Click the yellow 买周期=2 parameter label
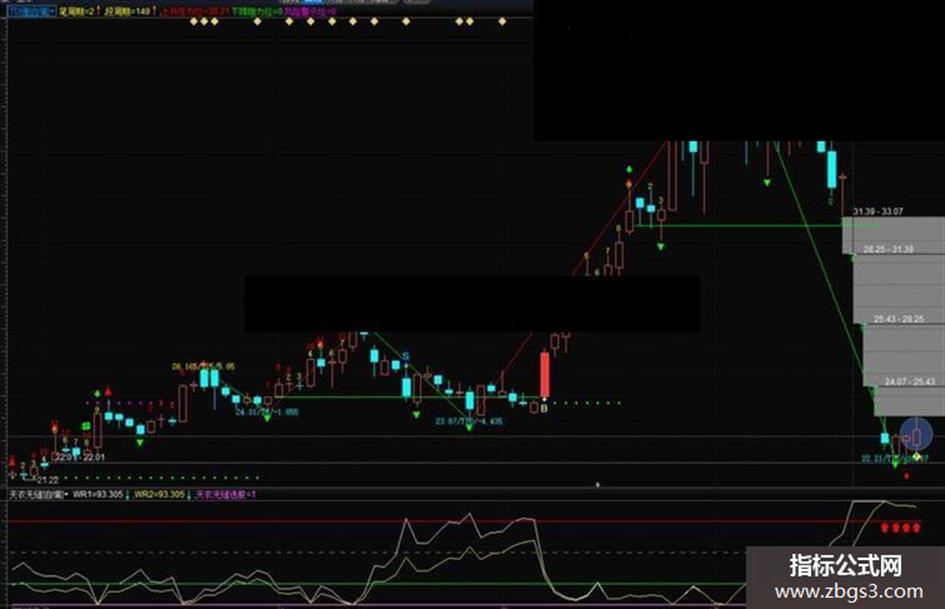Image resolution: width=945 pixels, height=609 pixels. [x=77, y=11]
